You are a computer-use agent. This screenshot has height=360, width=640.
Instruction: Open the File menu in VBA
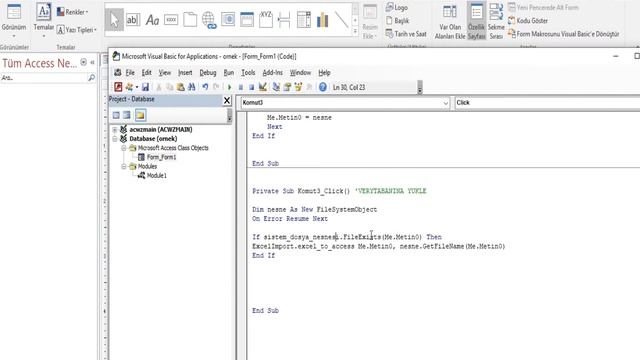pyautogui.click(x=130, y=73)
